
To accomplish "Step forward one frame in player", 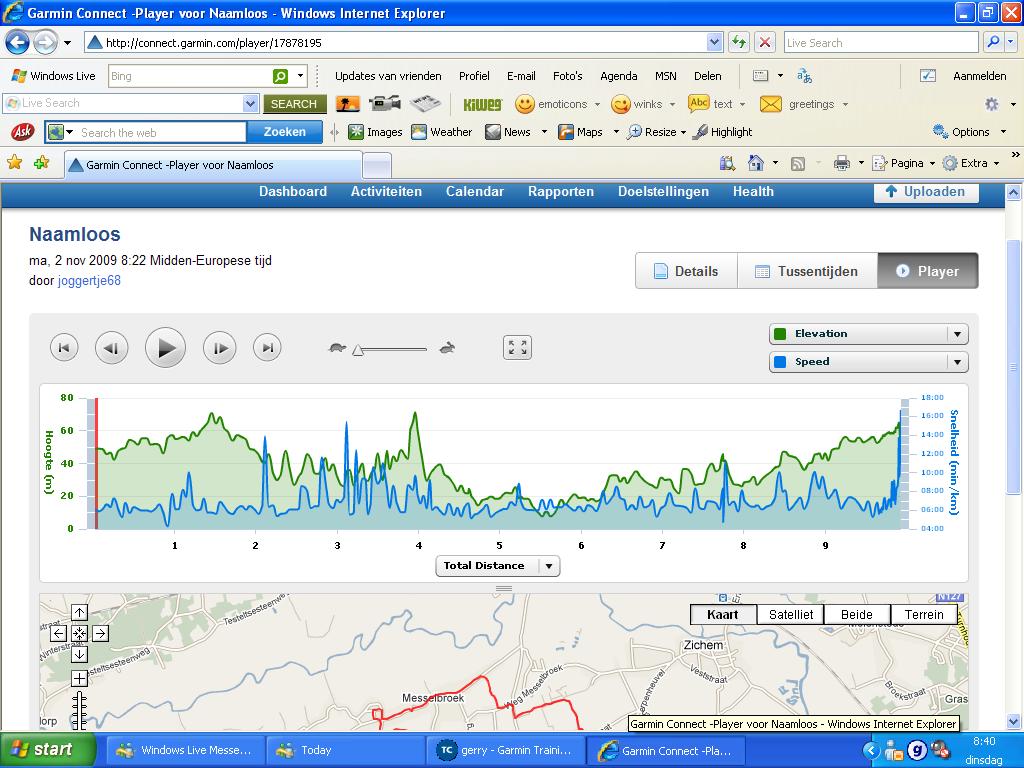I will [219, 347].
